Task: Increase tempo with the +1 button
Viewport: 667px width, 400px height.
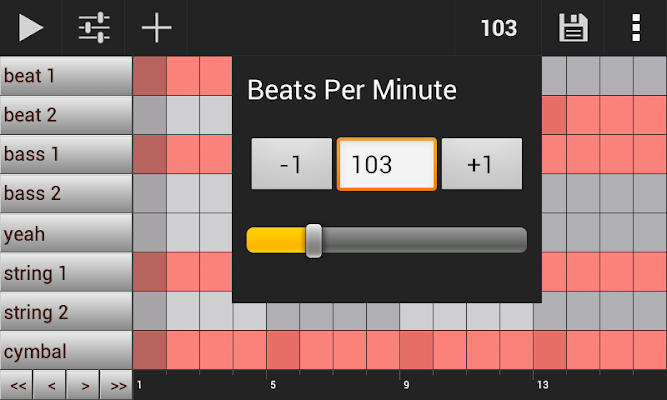Action: coord(482,164)
